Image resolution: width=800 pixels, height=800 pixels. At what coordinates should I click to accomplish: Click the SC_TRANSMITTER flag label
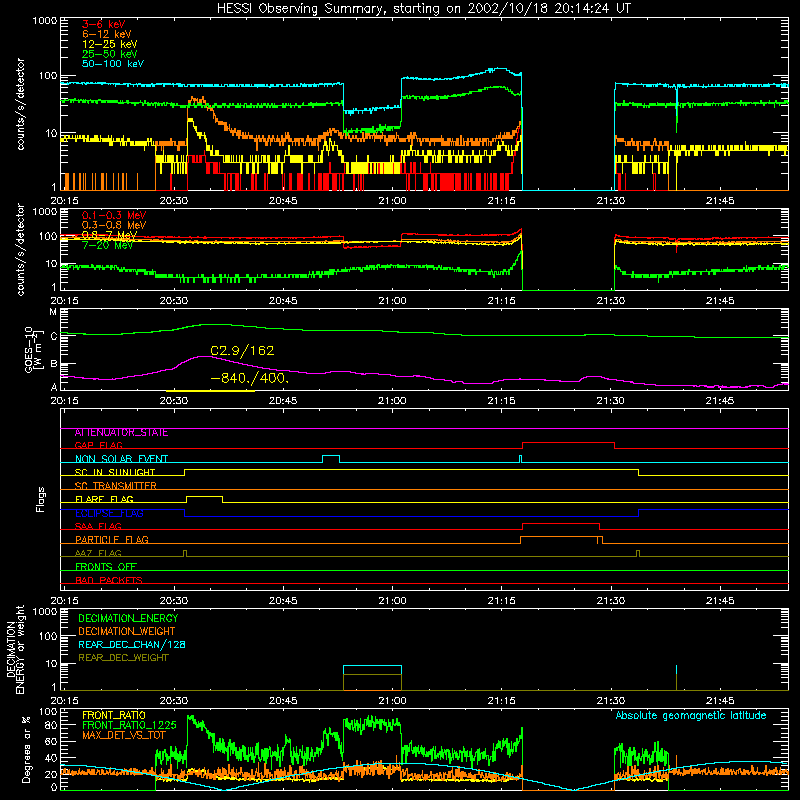116,486
